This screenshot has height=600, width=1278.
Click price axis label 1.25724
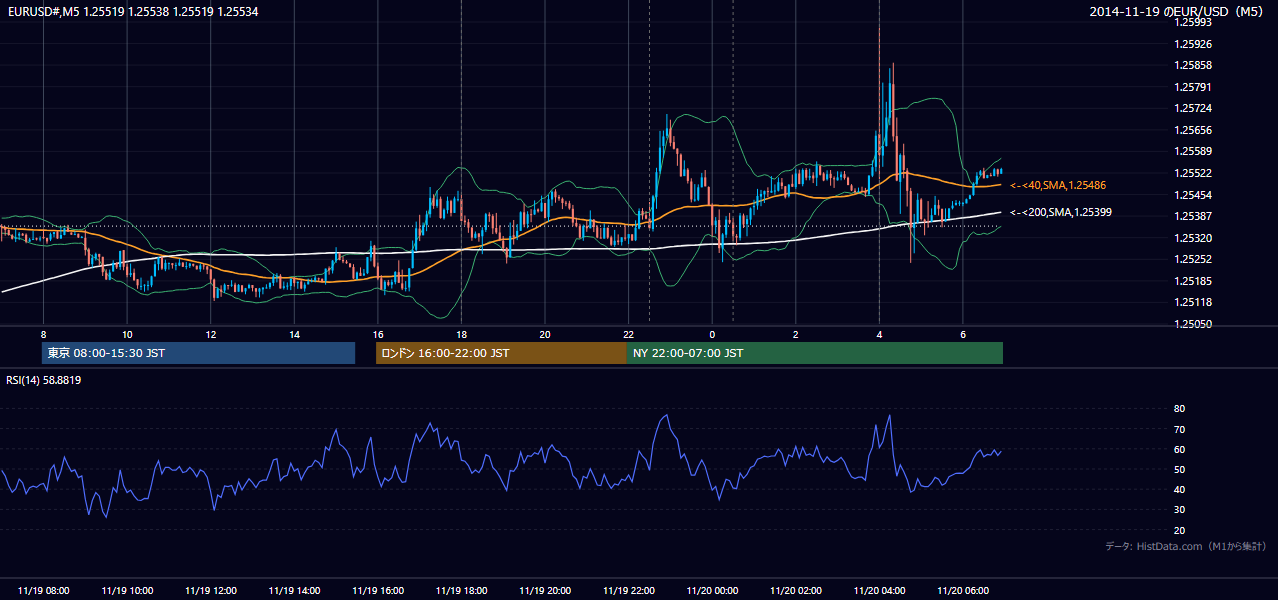pos(1193,108)
